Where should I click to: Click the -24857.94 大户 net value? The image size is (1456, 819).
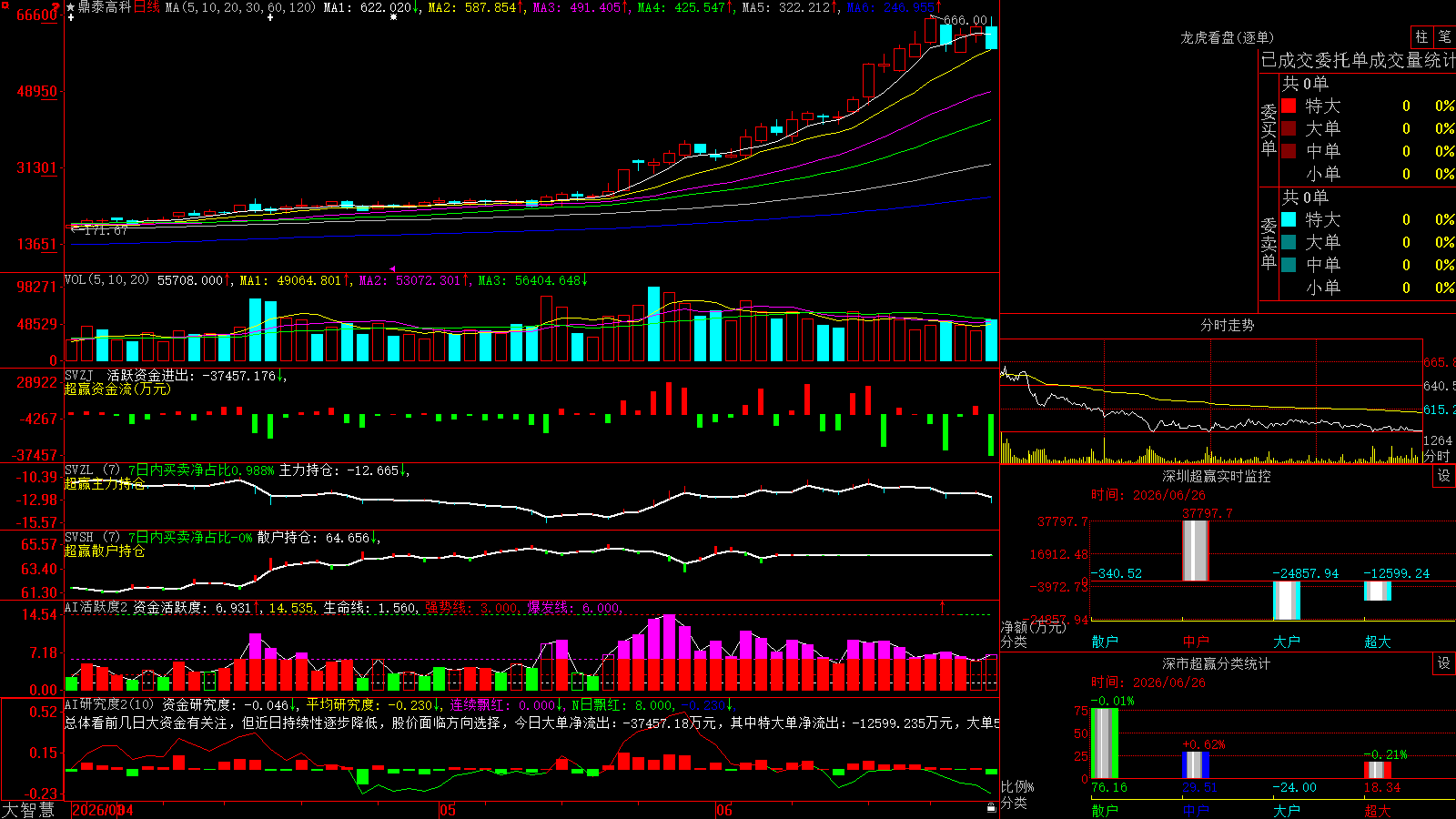(x=1305, y=573)
